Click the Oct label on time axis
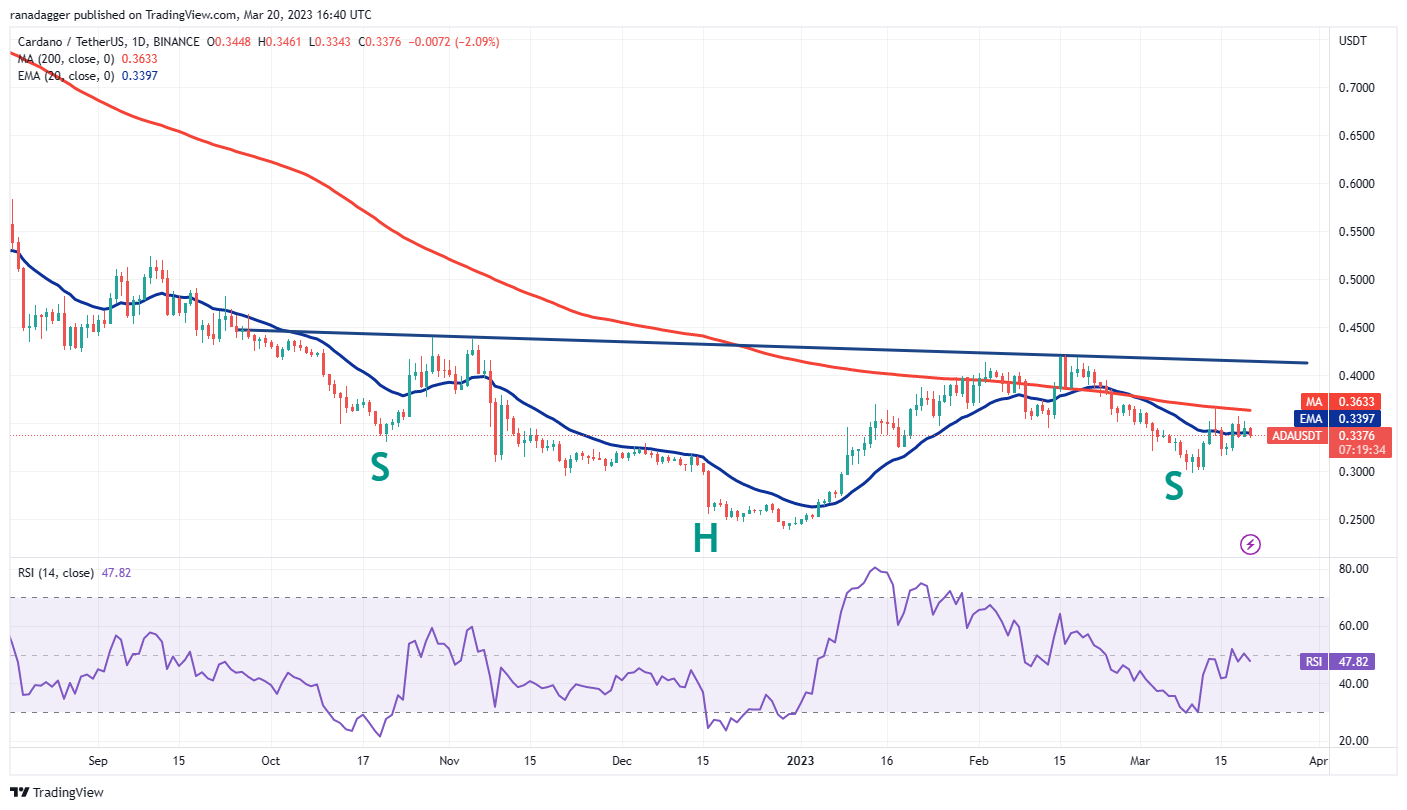The height and width of the screenshot is (810, 1407). click(x=271, y=761)
